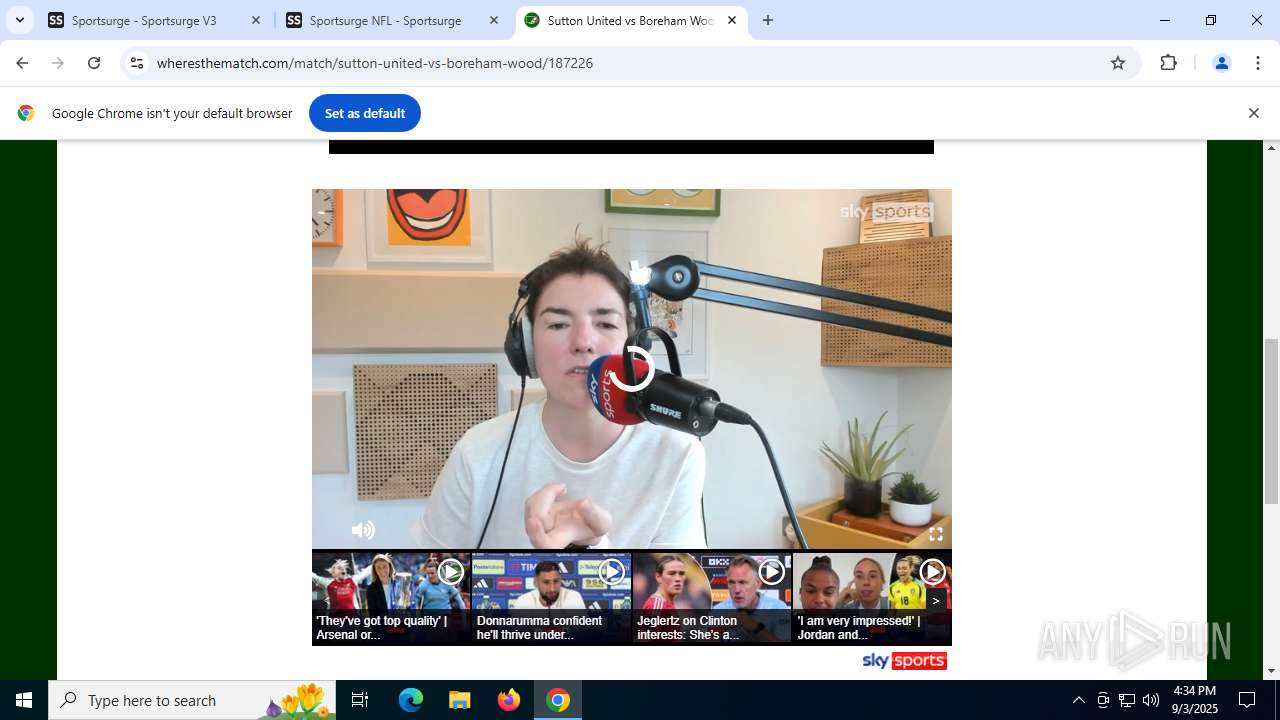Close the Sutton United tab
1280x720 pixels.
tap(732, 20)
